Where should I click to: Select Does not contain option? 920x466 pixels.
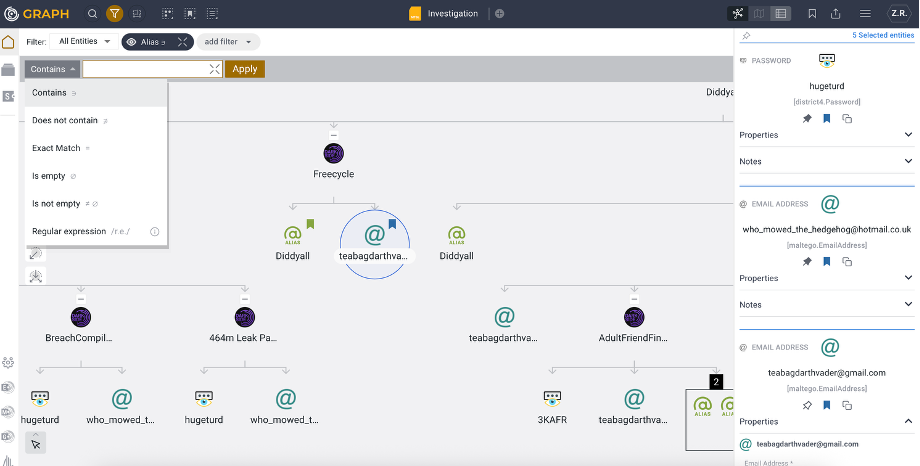(x=96, y=120)
